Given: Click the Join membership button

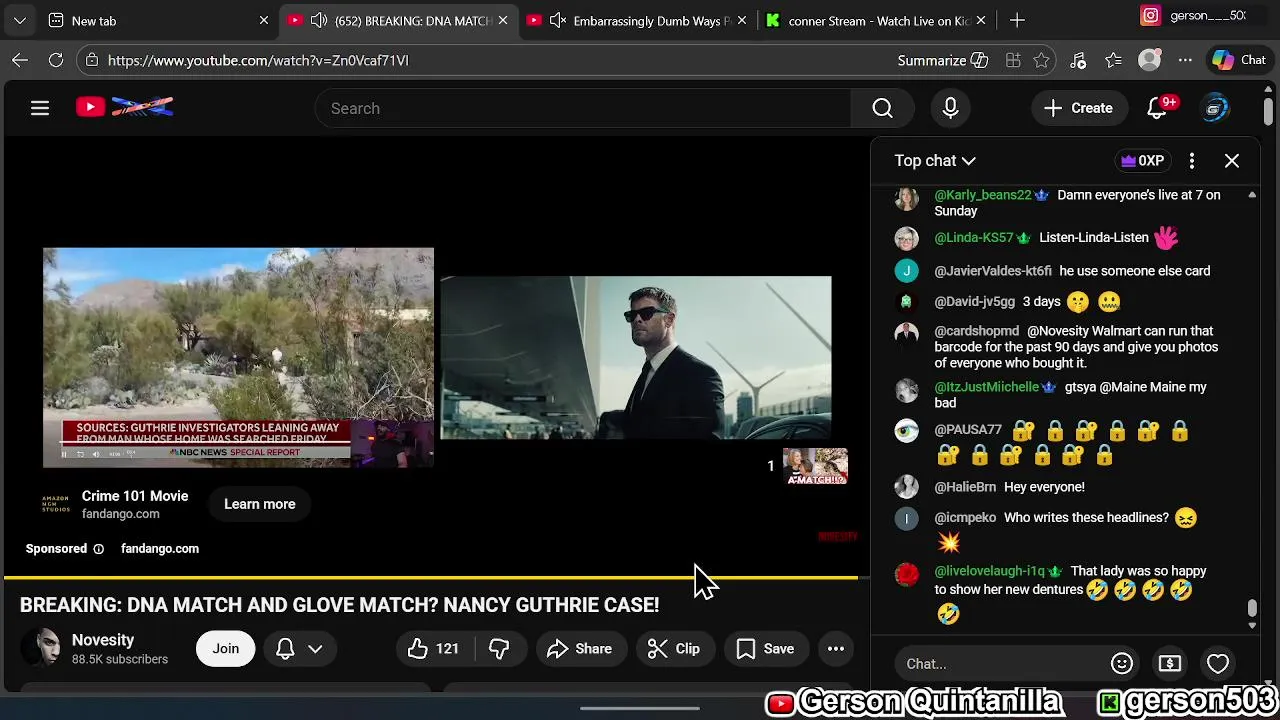Looking at the screenshot, I should coord(225,648).
